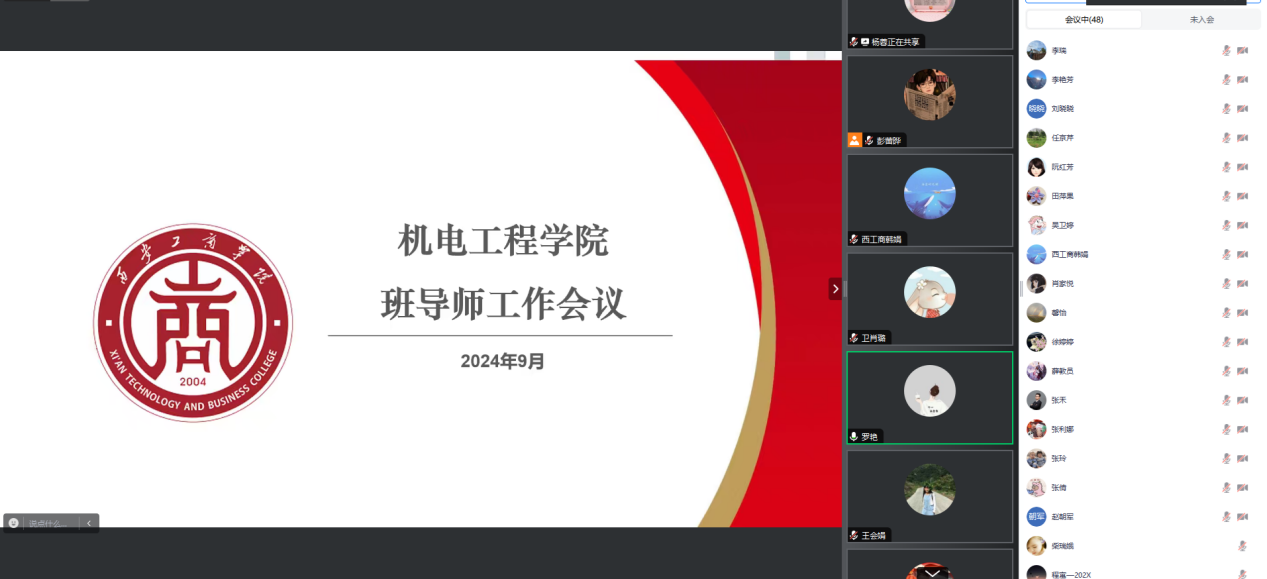
Task: Switch to the 未入会 tab
Action: pyautogui.click(x=1201, y=19)
